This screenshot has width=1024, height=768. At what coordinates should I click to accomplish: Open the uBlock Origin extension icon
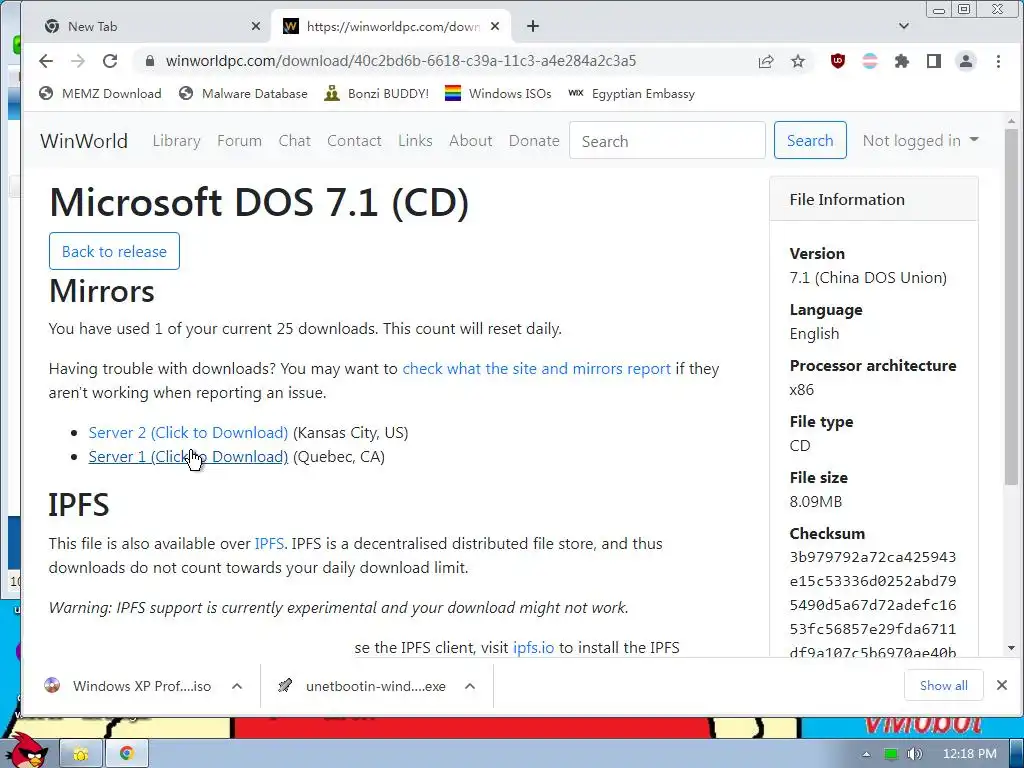(837, 61)
